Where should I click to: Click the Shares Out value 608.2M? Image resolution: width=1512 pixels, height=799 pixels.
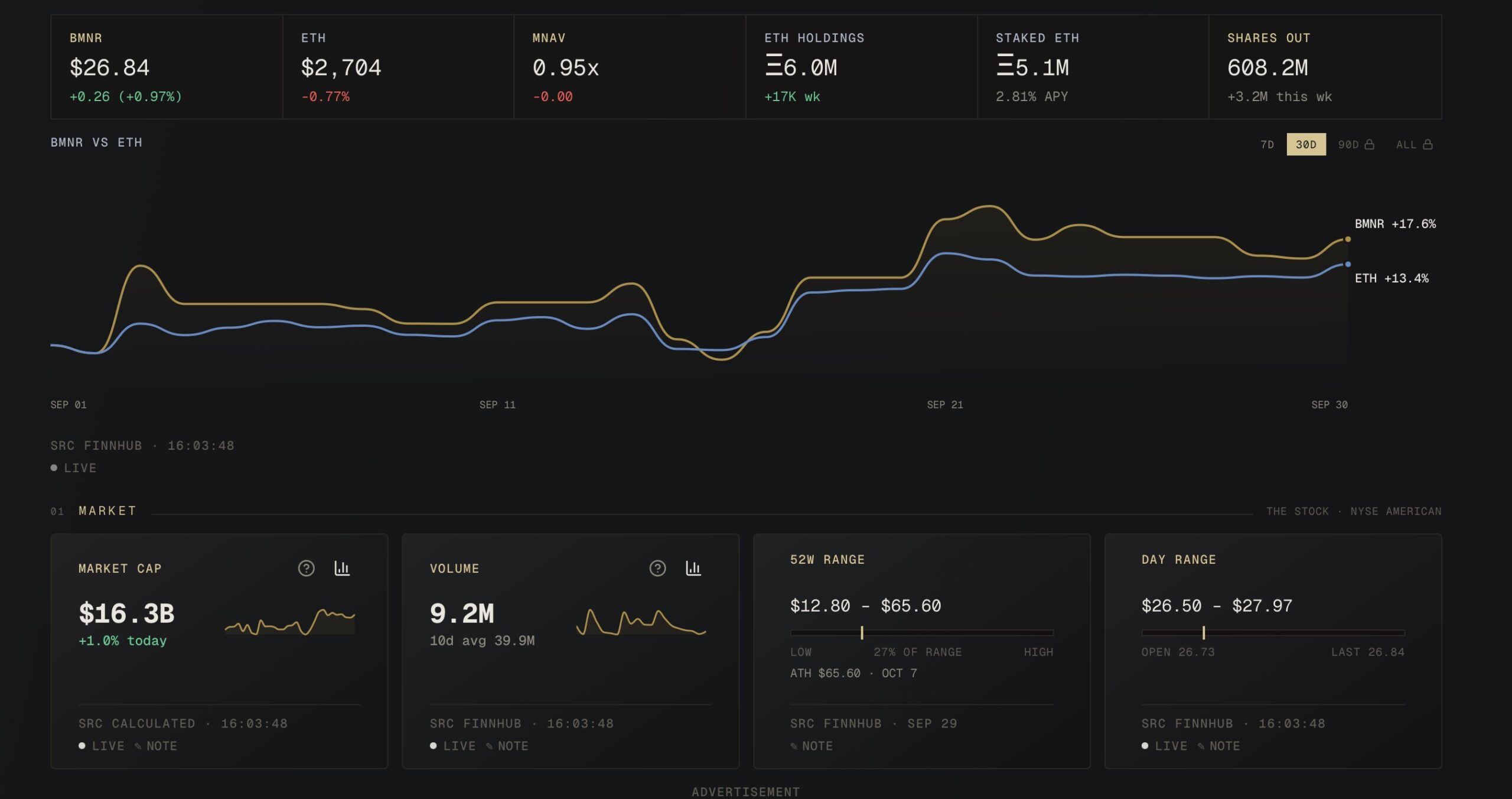[x=1267, y=68]
